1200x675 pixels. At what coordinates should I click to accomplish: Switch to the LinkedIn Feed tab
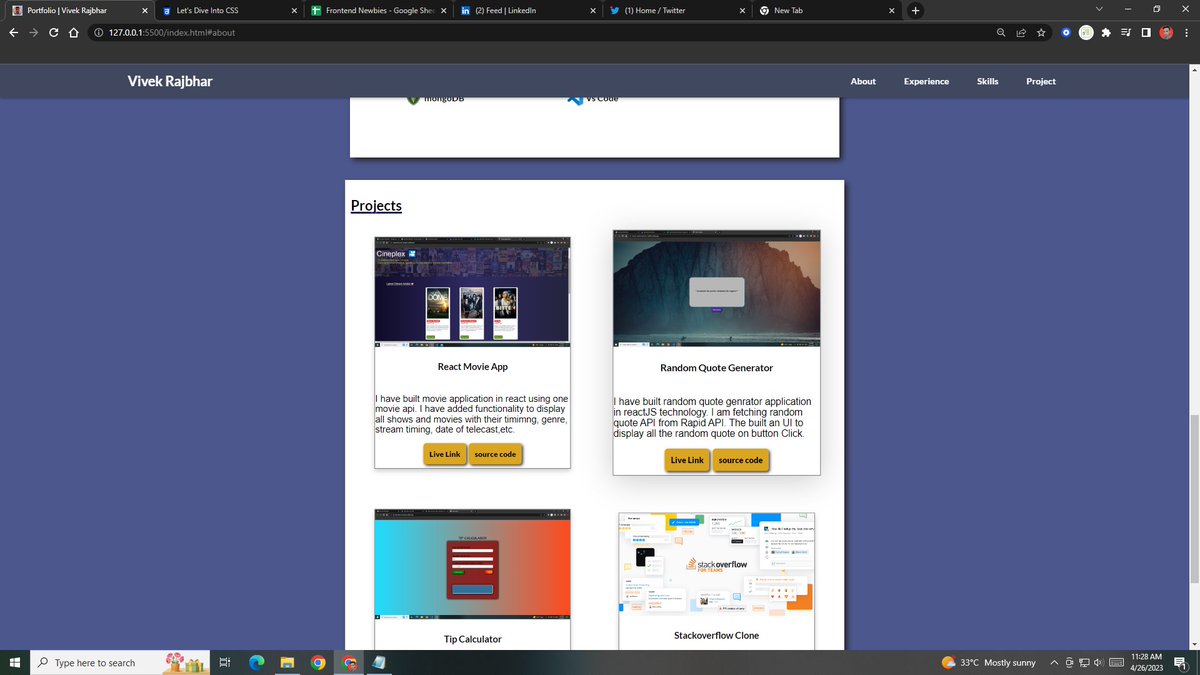click(527, 10)
